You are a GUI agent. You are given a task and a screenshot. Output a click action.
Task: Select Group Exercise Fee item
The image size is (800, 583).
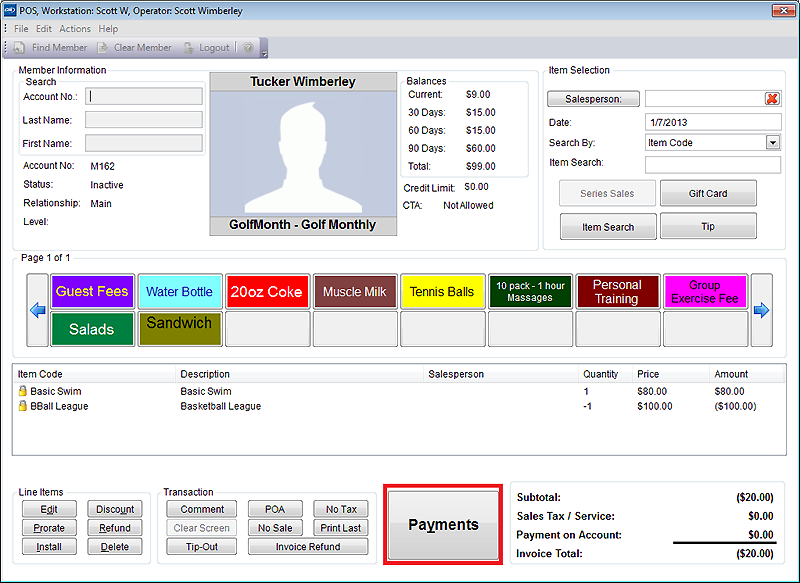tap(705, 291)
